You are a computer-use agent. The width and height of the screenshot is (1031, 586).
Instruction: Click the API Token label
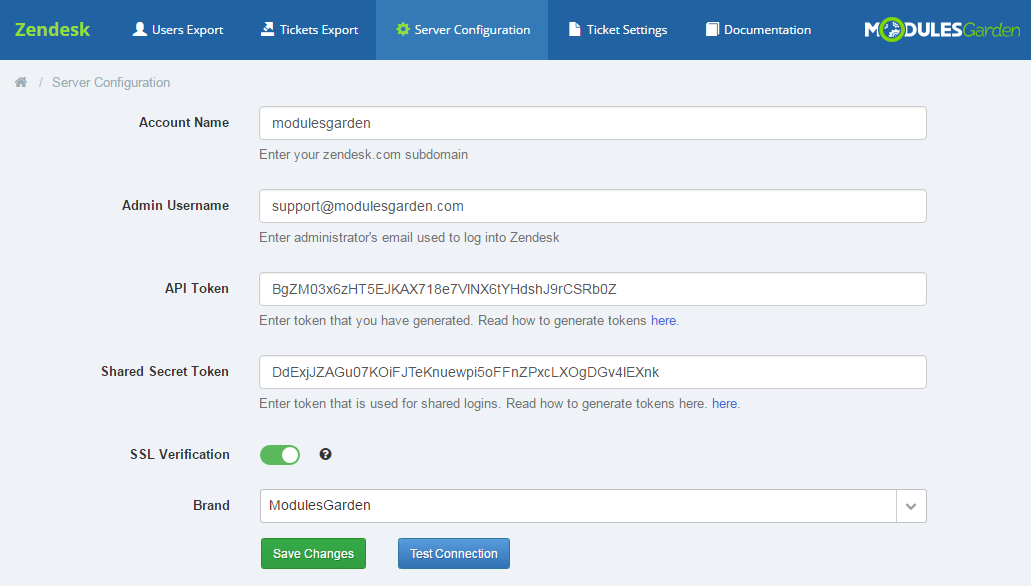(197, 288)
